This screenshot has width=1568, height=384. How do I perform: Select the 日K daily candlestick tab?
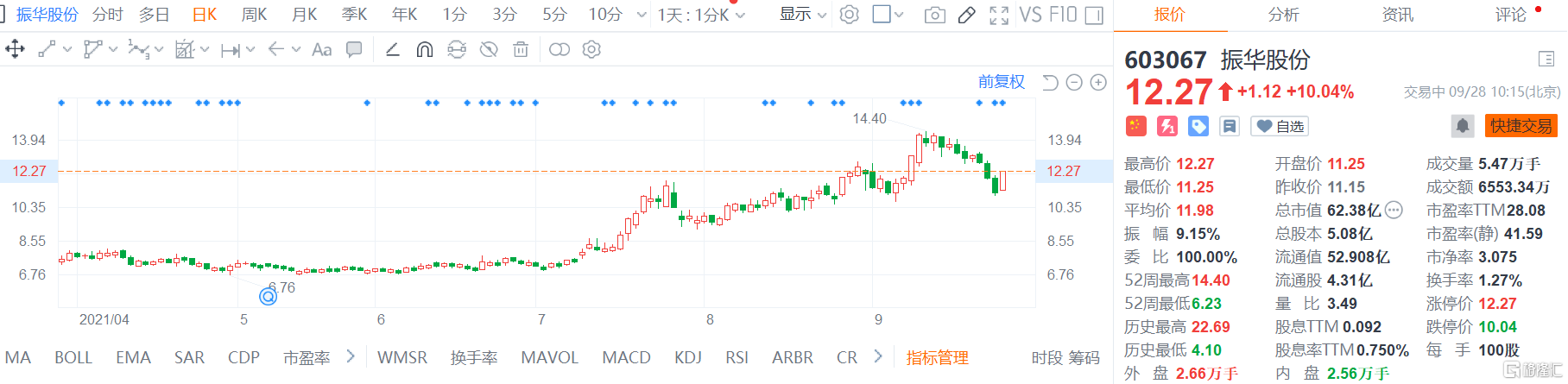coord(205,15)
